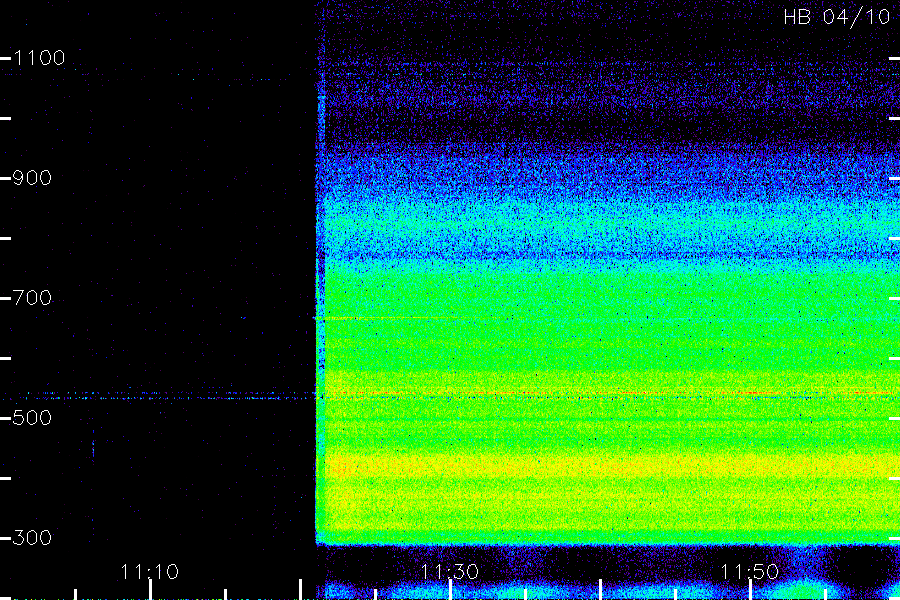Click the 700 frequency axis label

coord(32,298)
